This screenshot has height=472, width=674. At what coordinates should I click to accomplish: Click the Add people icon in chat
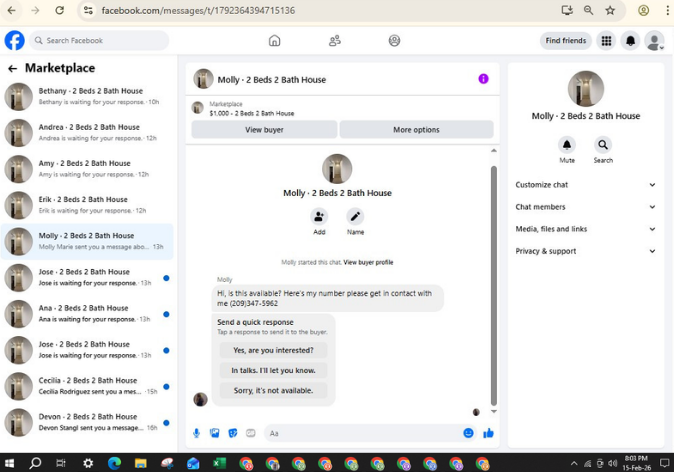click(x=319, y=216)
